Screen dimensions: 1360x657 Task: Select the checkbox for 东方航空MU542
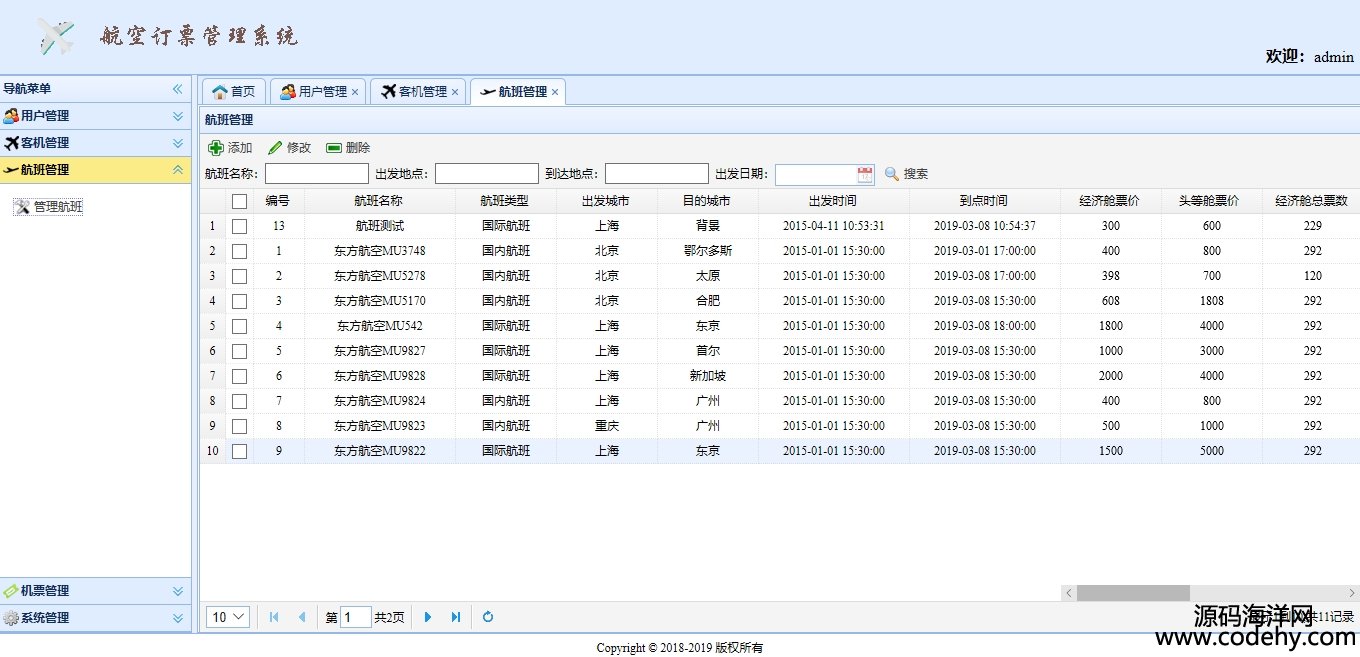click(239, 326)
